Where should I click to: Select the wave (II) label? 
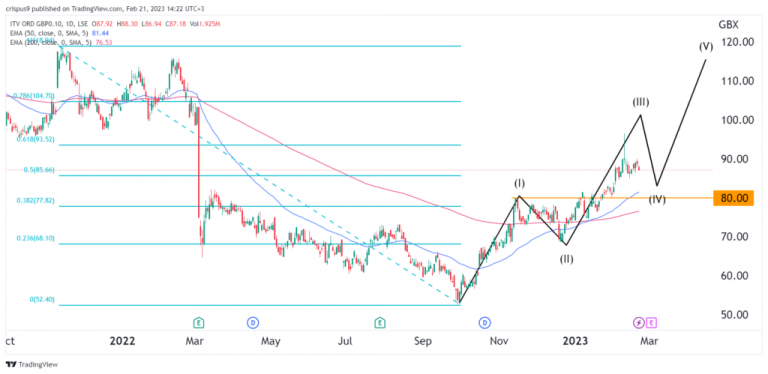(567, 259)
